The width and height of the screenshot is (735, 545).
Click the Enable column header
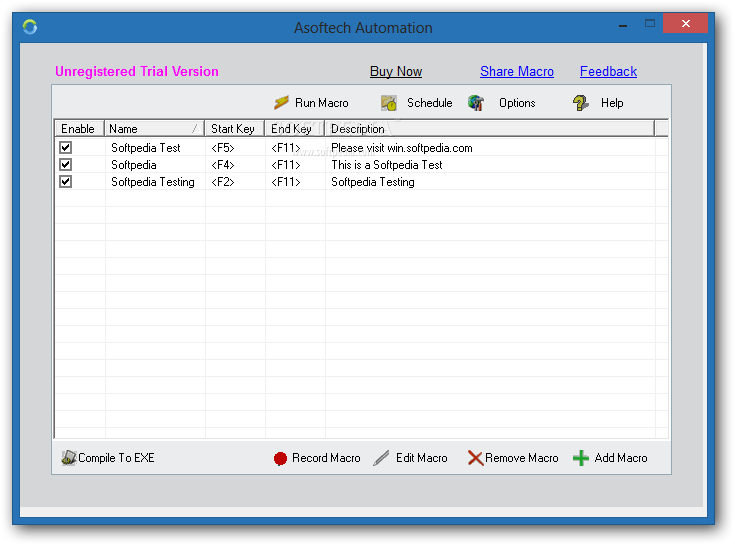pos(79,128)
